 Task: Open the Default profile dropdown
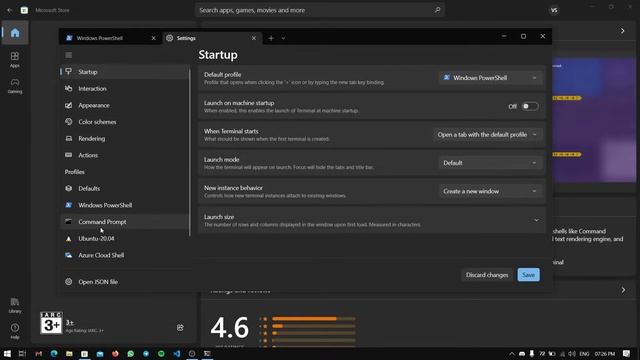491,78
